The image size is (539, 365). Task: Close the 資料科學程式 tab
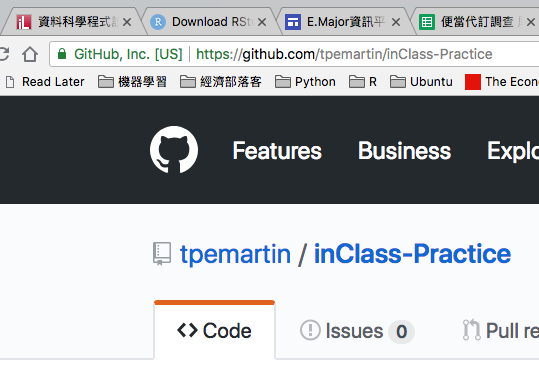[x=127, y=22]
